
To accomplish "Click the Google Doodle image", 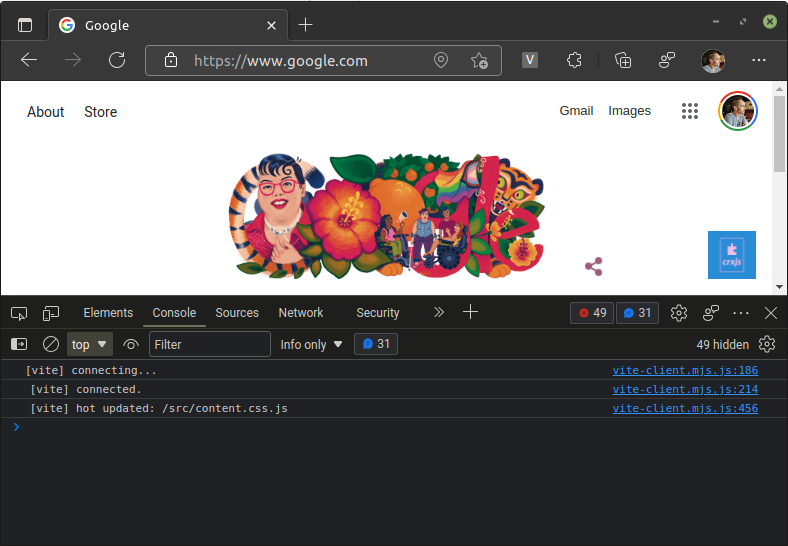I will coord(386,216).
